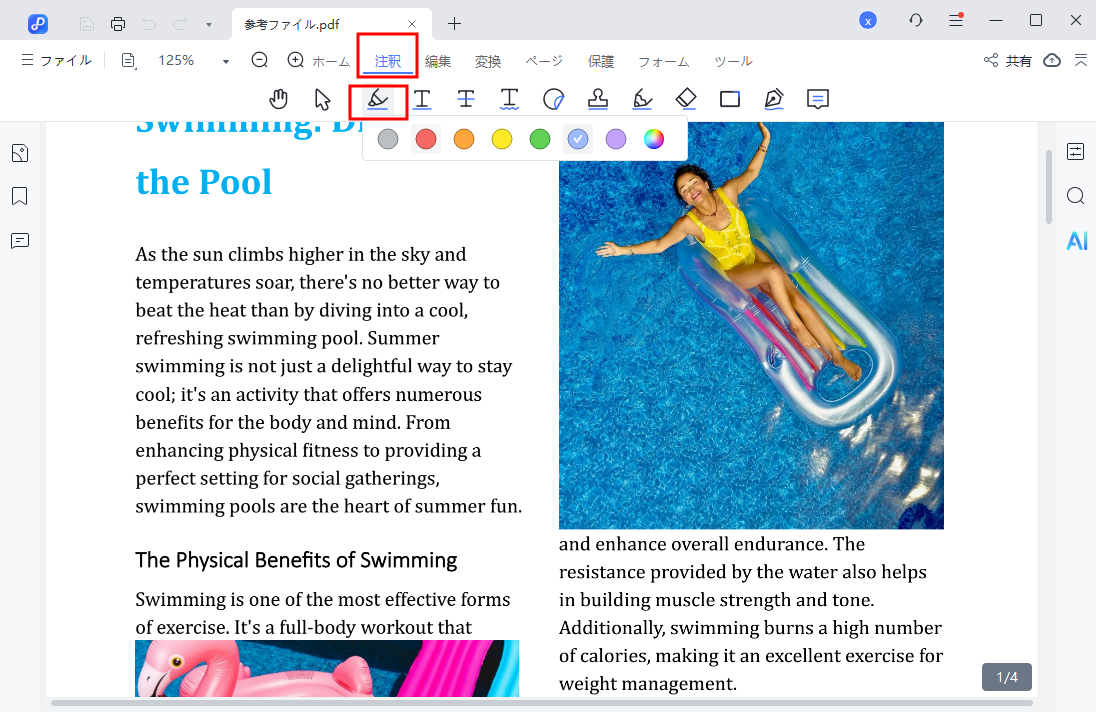
Task: Switch to the 保護 tab
Action: click(x=601, y=61)
